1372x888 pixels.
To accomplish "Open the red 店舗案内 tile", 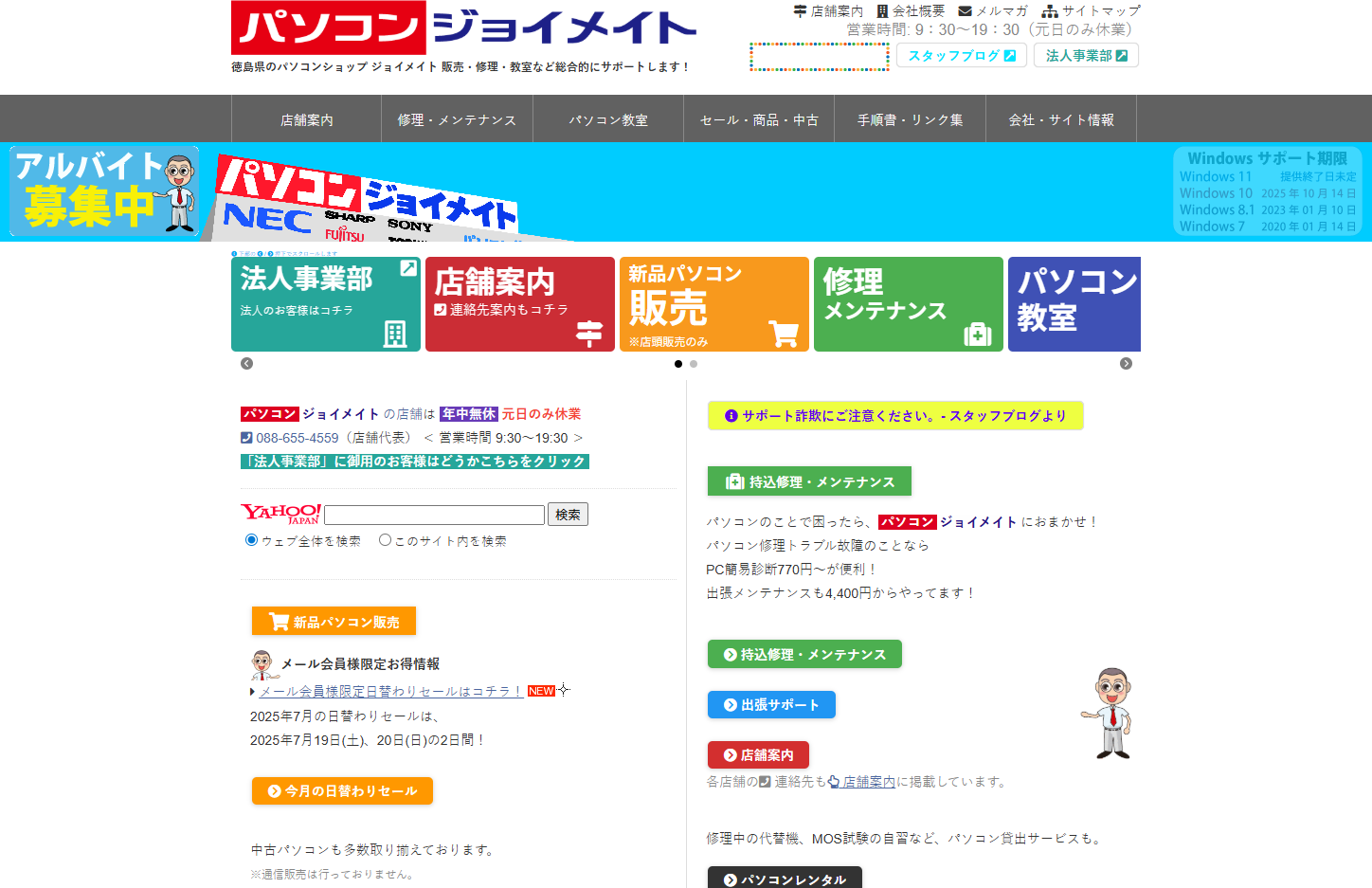I will click(x=520, y=304).
